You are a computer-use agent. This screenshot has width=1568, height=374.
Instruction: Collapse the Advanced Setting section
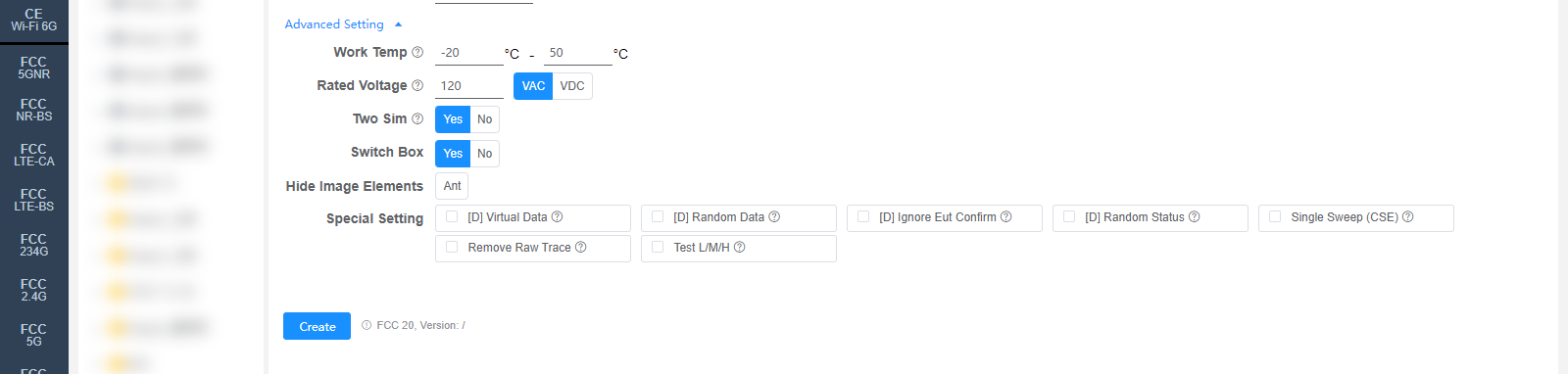pyautogui.click(x=343, y=23)
